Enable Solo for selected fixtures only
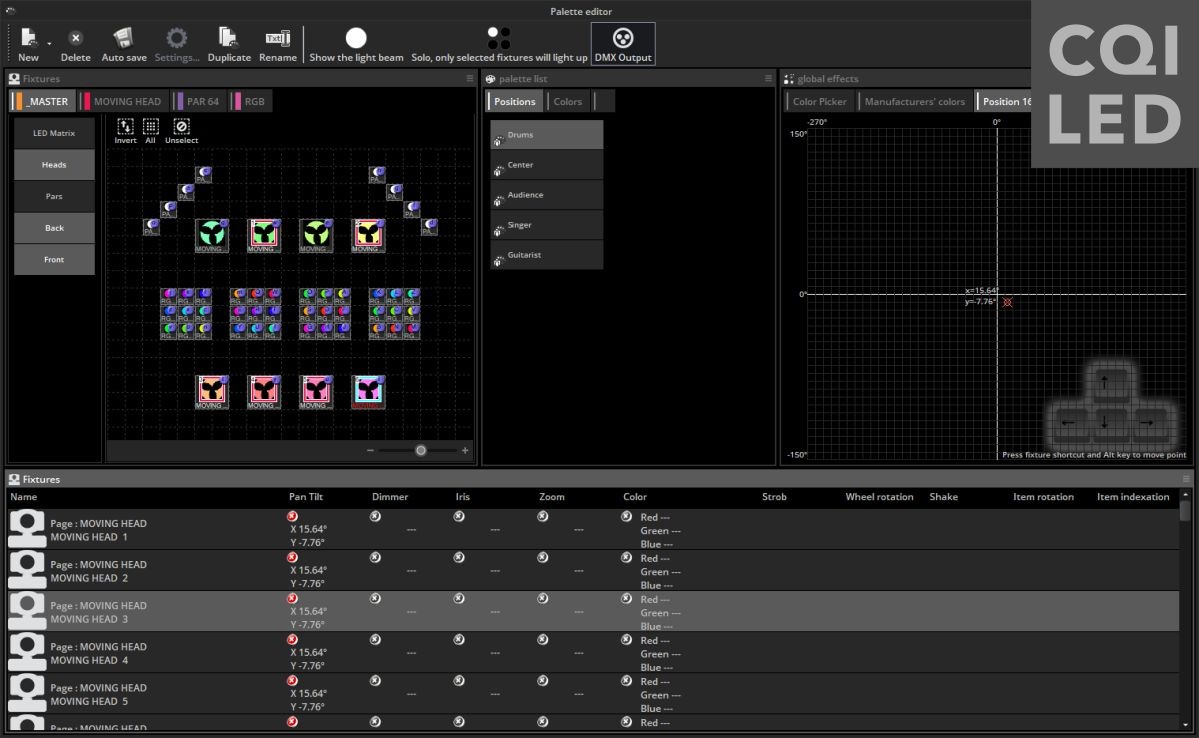Screen dimensions: 1199x738 pos(499,39)
